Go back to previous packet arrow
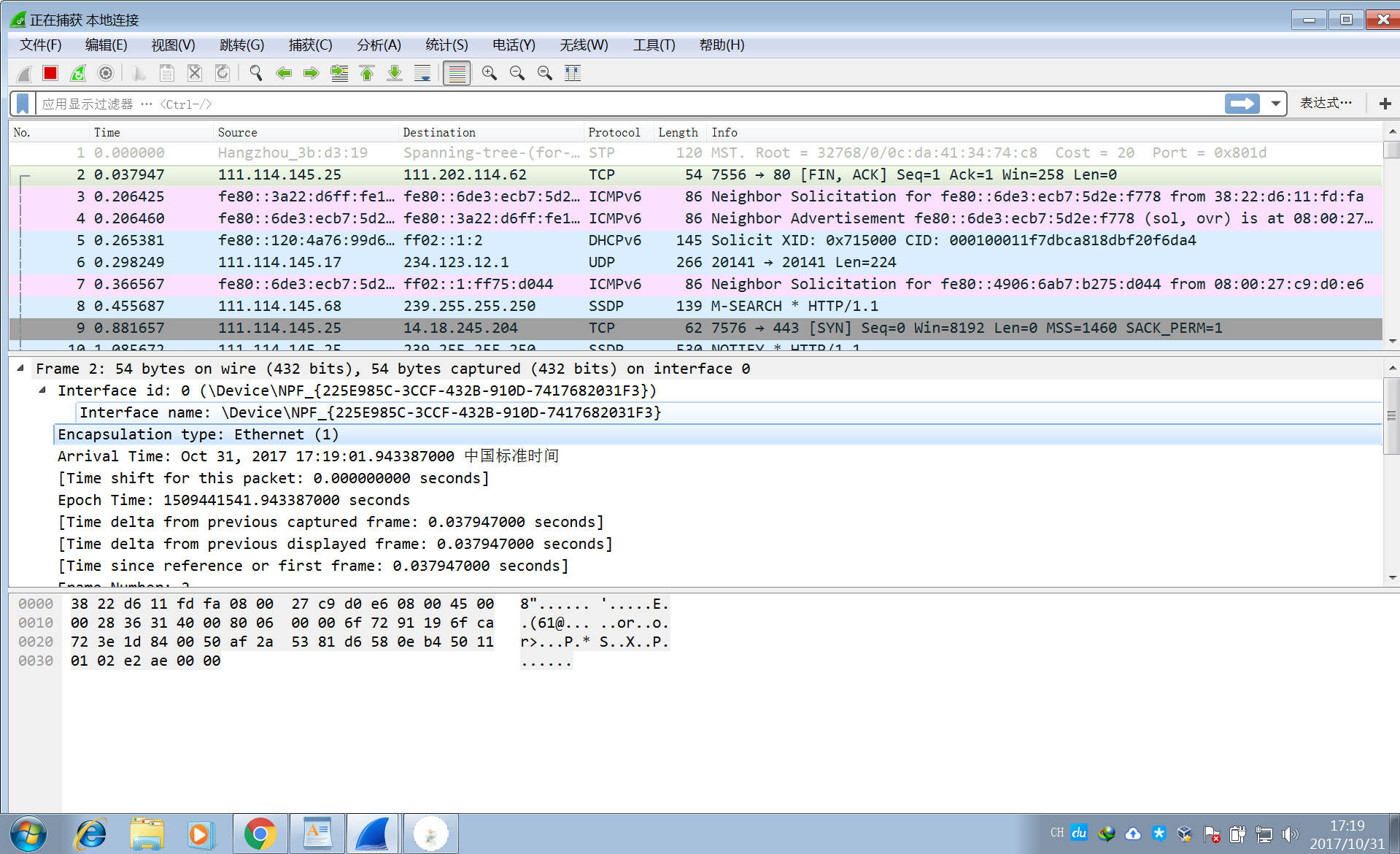This screenshot has height=854, width=1400. (284, 73)
